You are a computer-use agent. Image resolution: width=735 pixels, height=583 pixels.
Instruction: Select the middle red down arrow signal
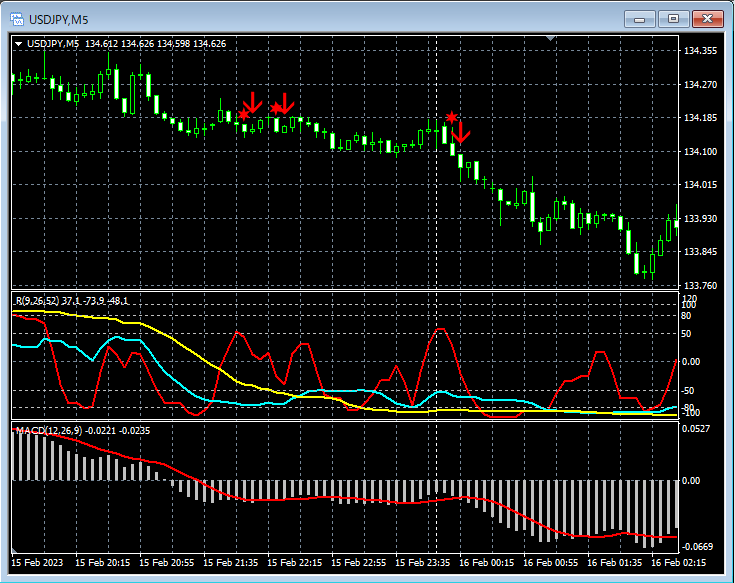[285, 102]
